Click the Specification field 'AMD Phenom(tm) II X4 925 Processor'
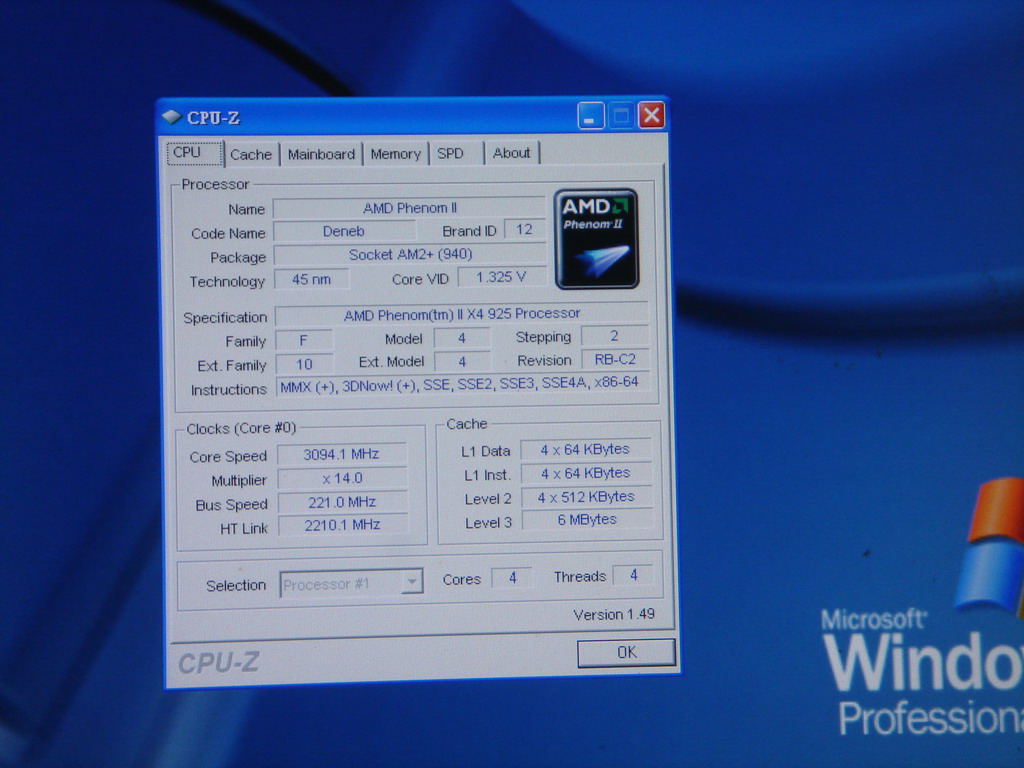The width and height of the screenshot is (1024, 768). click(x=462, y=314)
